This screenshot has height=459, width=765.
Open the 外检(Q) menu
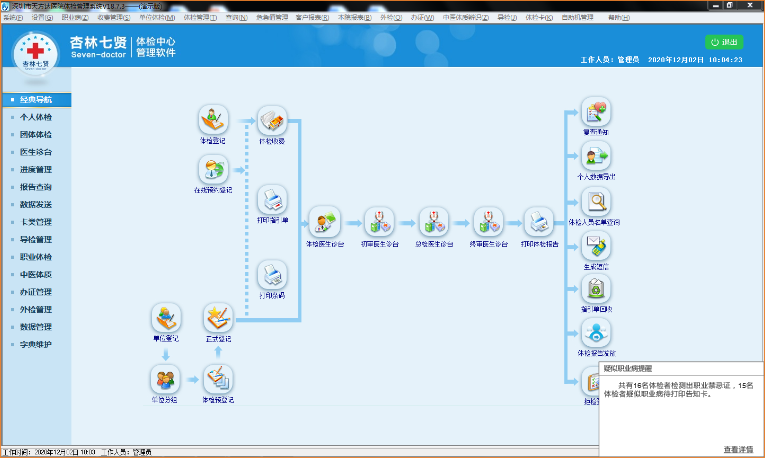click(391, 18)
